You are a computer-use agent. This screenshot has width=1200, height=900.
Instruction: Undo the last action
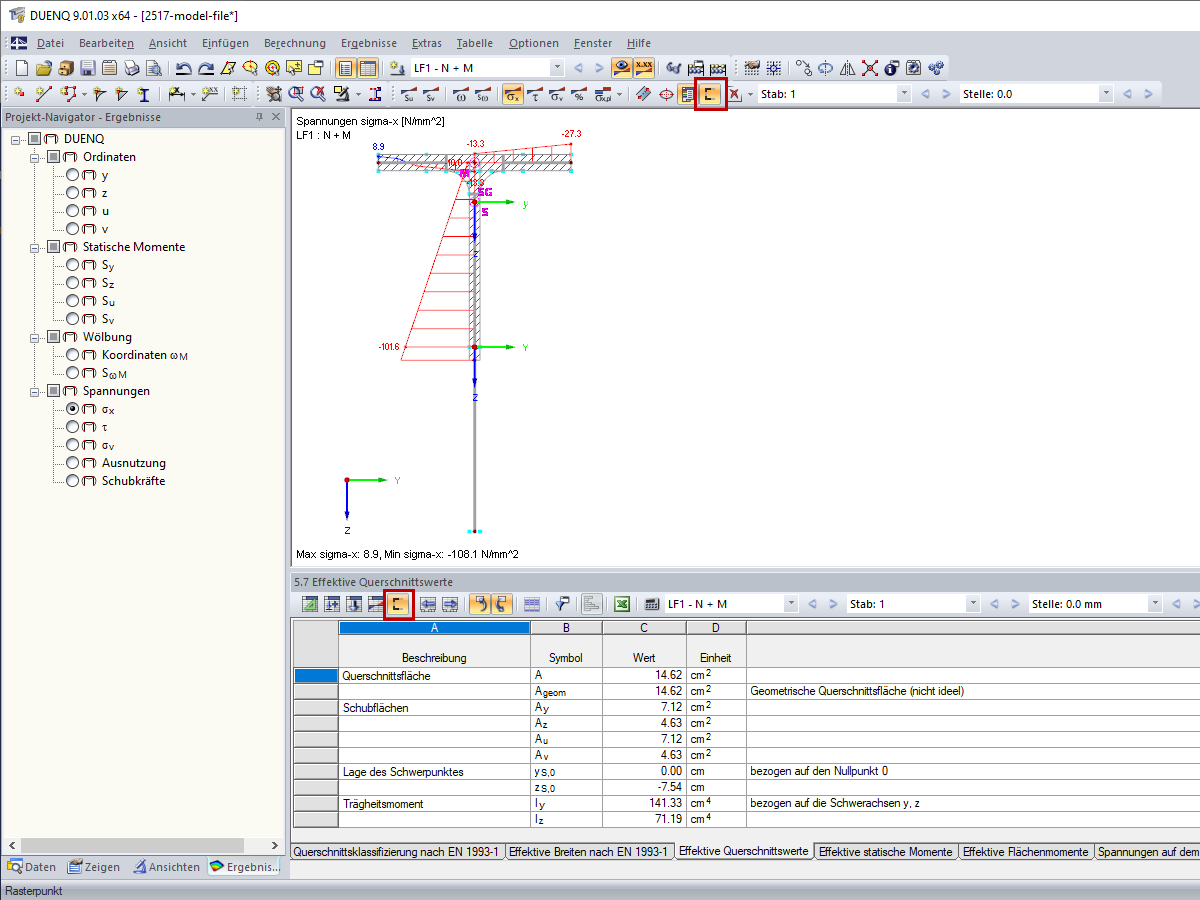tap(184, 68)
